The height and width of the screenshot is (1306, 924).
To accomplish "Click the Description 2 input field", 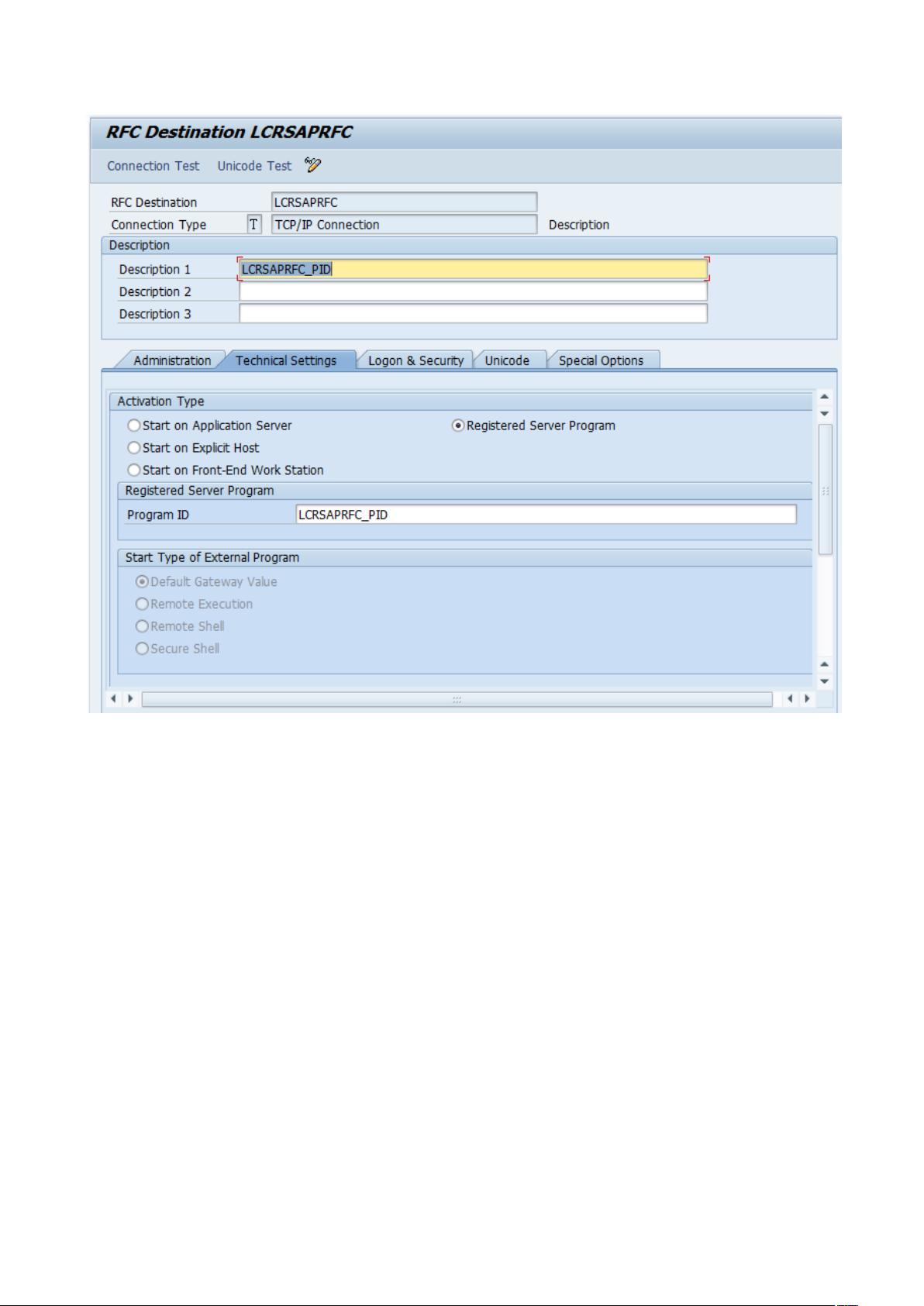I will pyautogui.click(x=473, y=291).
